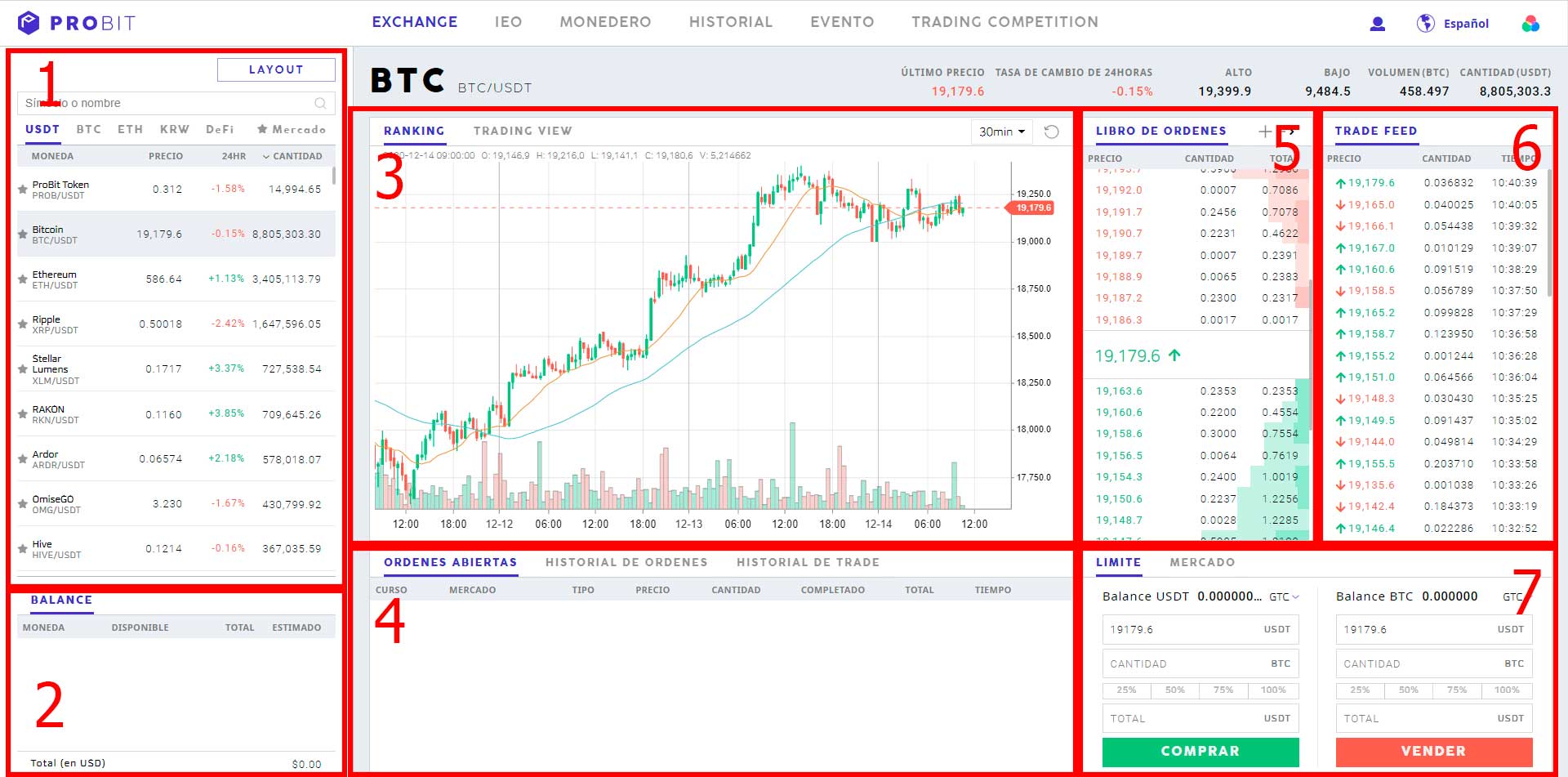Click the plus icon in order book
The width and height of the screenshot is (1568, 777).
pyautogui.click(x=1265, y=131)
